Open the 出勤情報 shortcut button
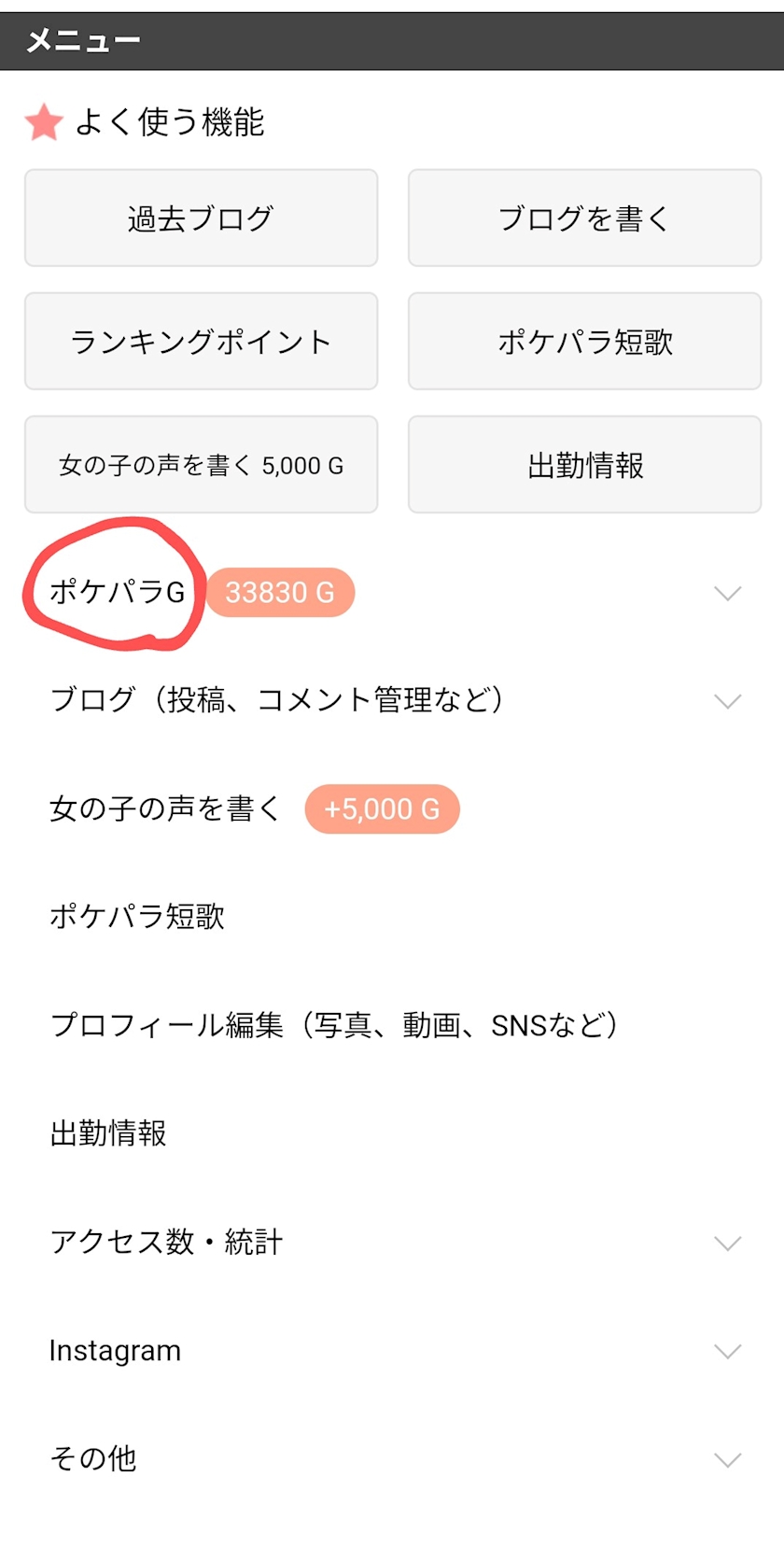 tap(584, 465)
